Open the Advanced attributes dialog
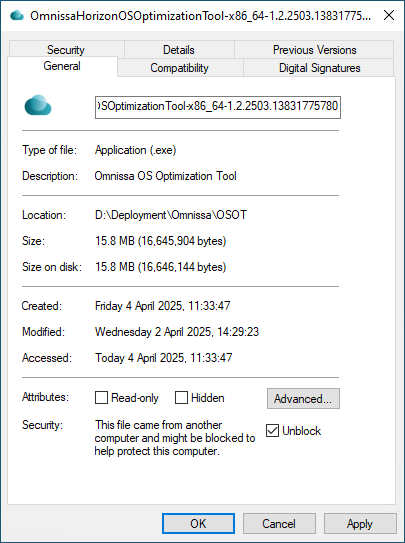The width and height of the screenshot is (405, 543). click(x=303, y=399)
